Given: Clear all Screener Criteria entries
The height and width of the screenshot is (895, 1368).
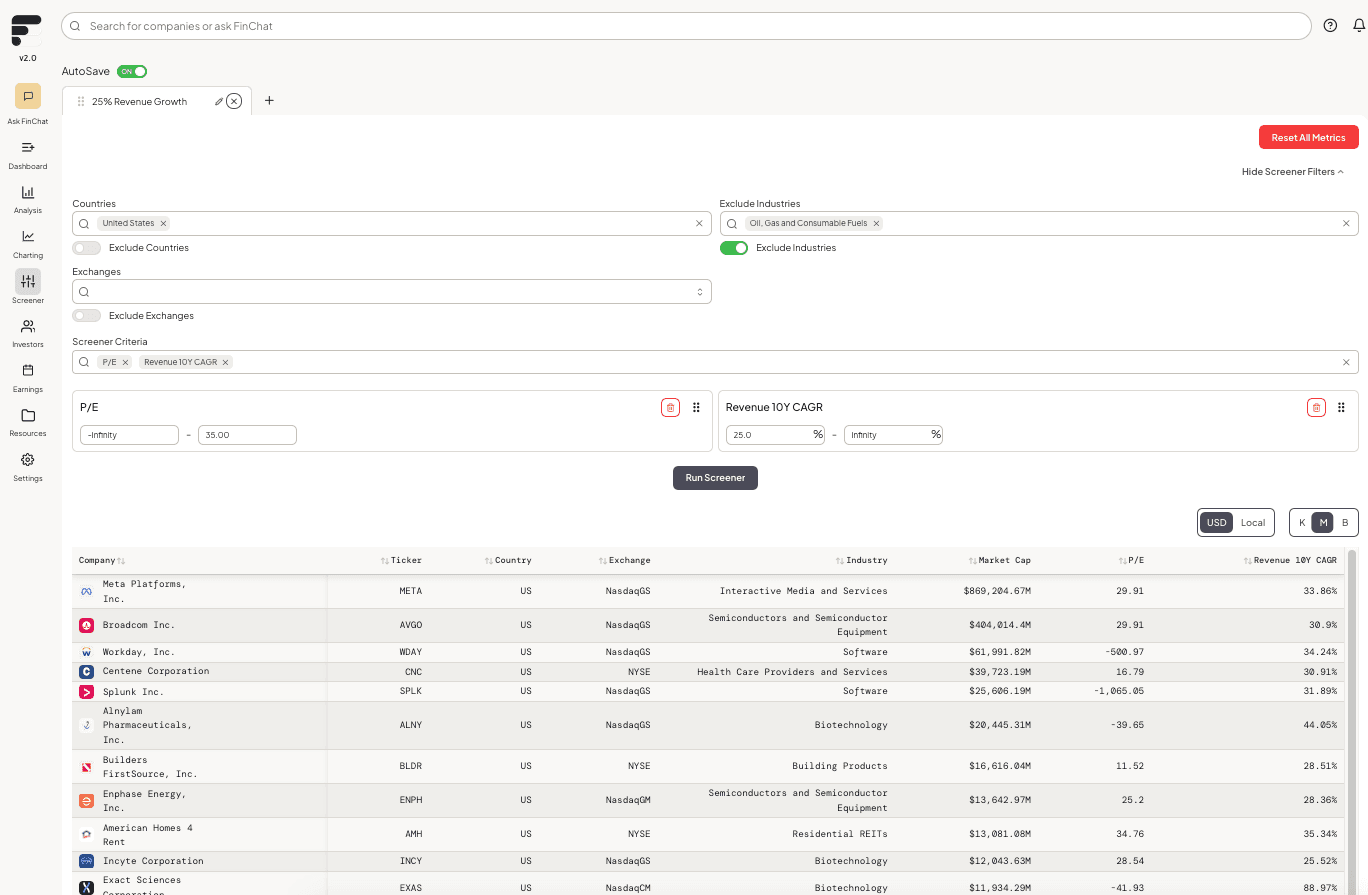Looking at the screenshot, I should coord(1346,362).
